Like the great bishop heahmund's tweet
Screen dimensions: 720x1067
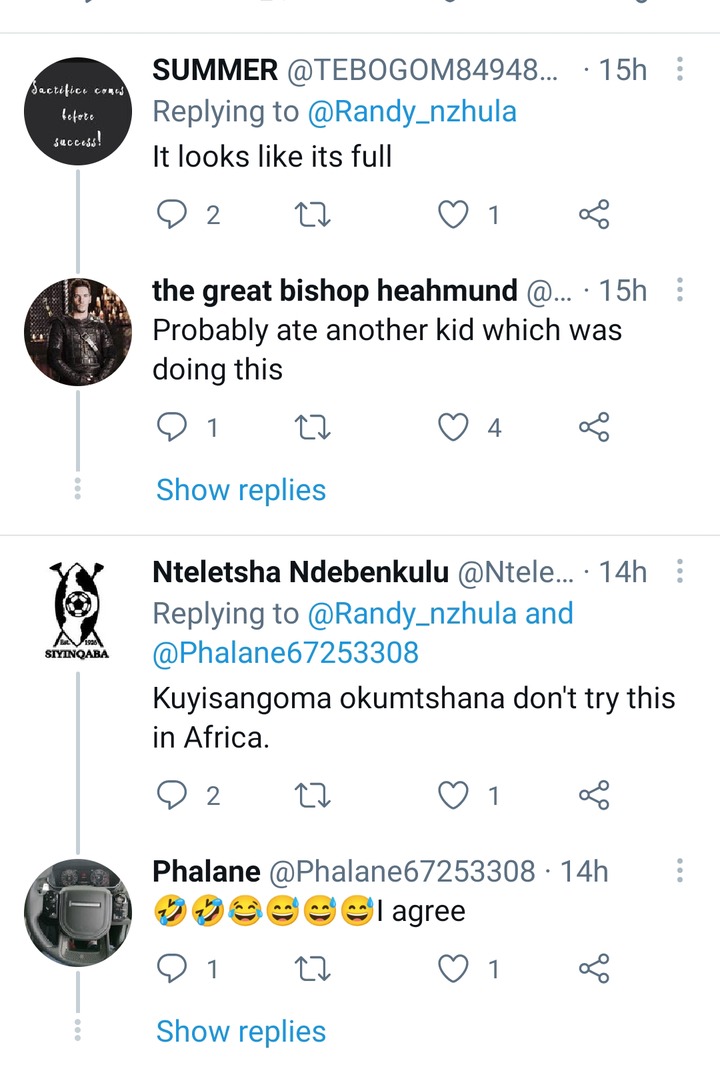pyautogui.click(x=453, y=427)
